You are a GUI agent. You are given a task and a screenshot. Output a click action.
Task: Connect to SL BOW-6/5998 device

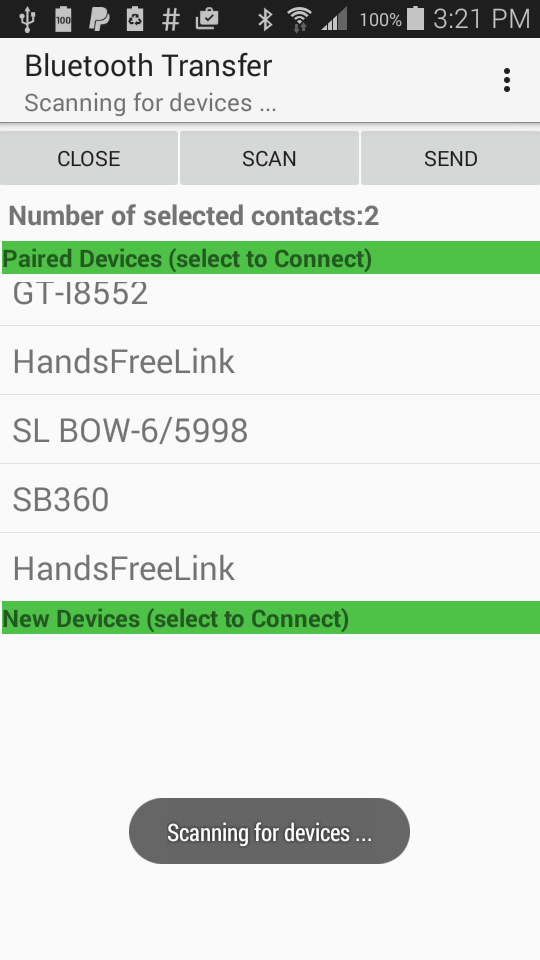coord(270,429)
